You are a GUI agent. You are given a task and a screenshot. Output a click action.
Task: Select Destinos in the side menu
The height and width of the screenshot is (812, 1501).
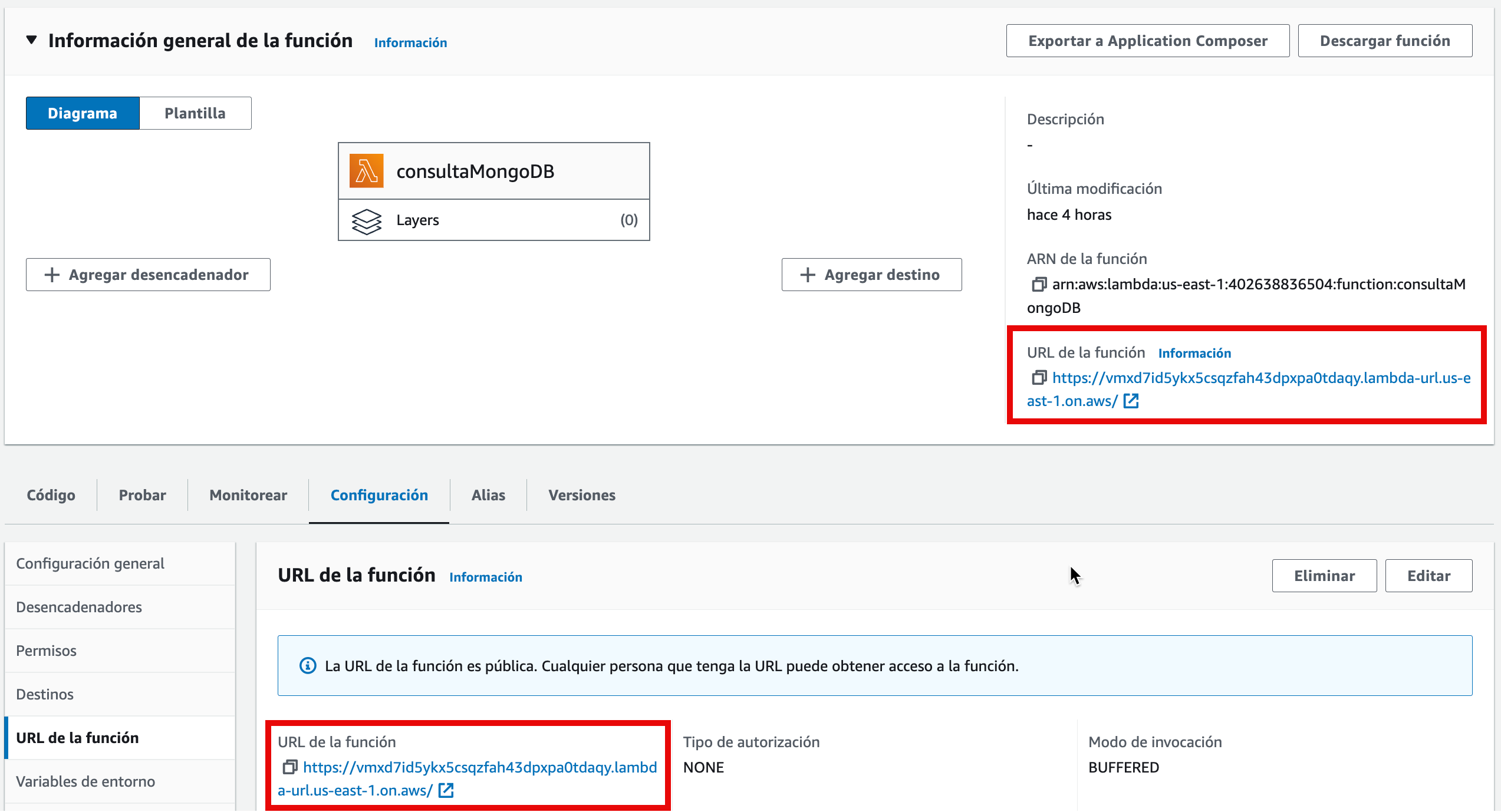[x=120, y=694]
